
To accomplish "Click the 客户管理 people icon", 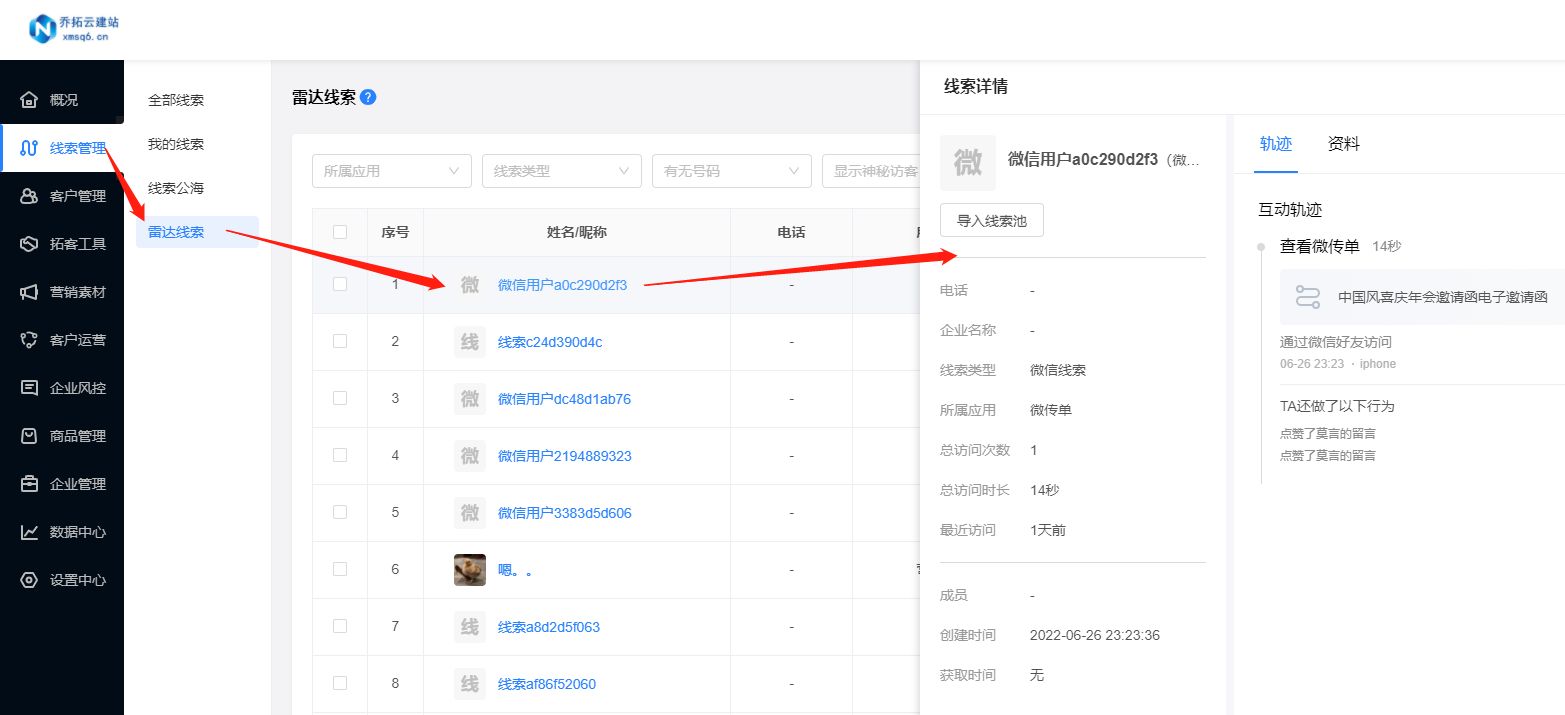I will (30, 196).
